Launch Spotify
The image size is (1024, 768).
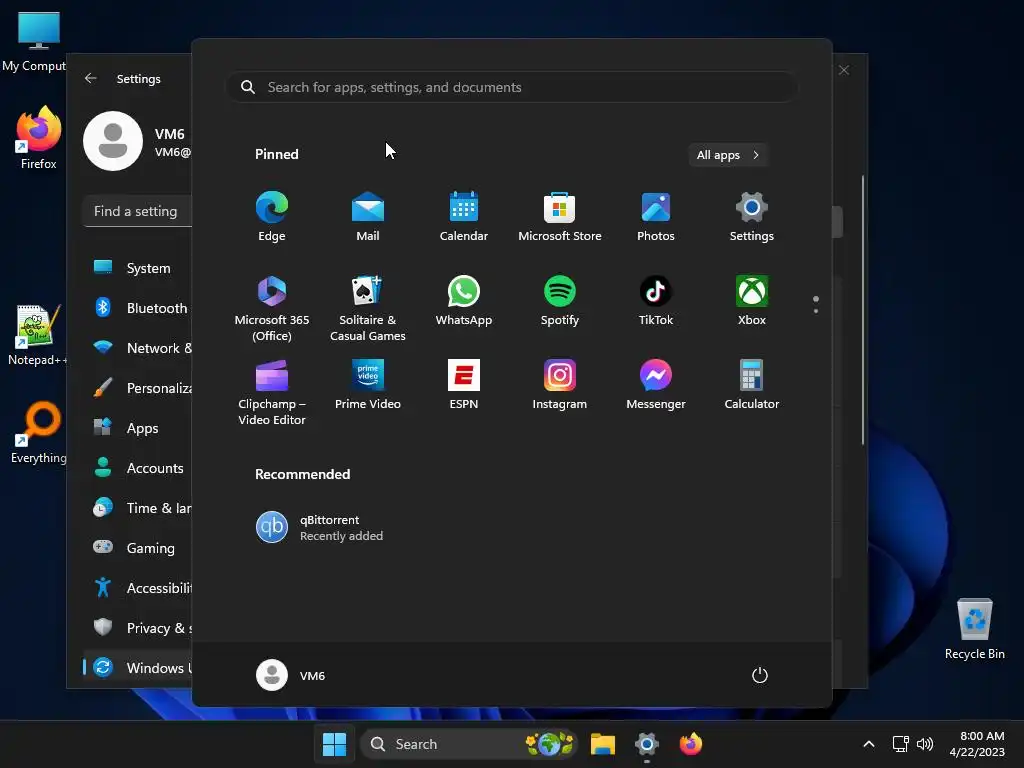(560, 302)
